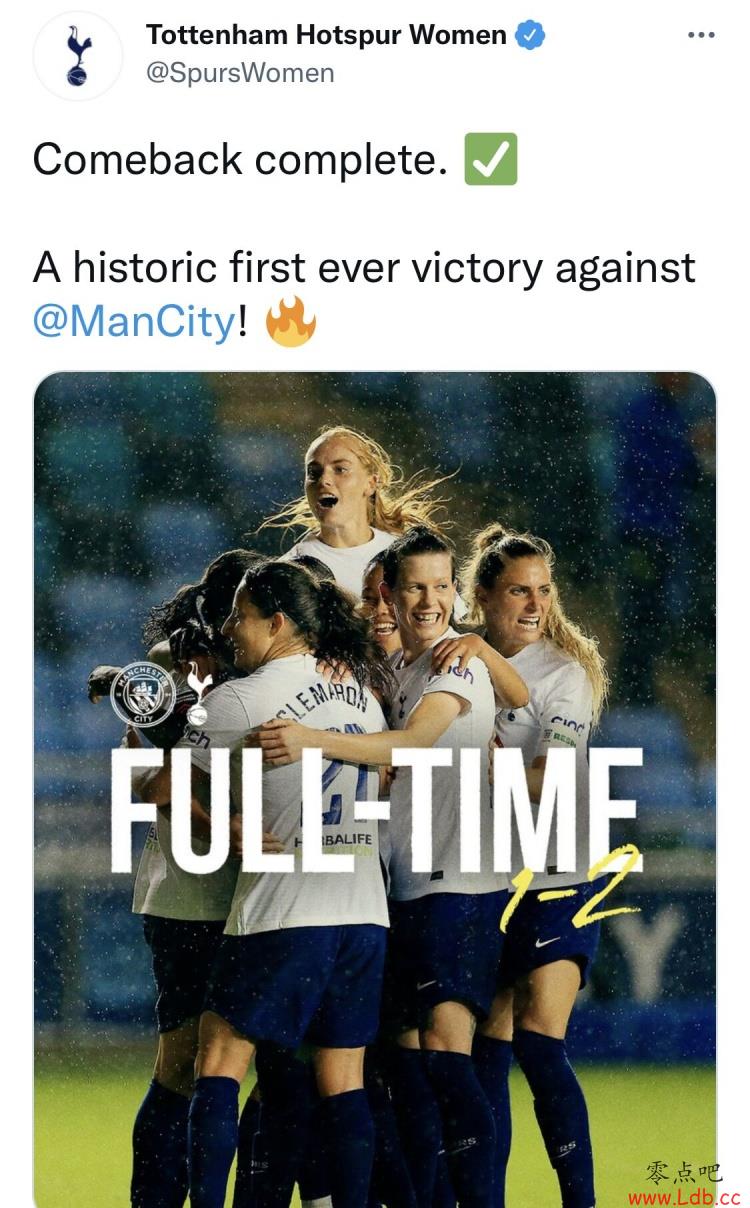Click the Tottenham cockerel crest in image
The width and height of the screenshot is (750, 1208).
click(198, 693)
